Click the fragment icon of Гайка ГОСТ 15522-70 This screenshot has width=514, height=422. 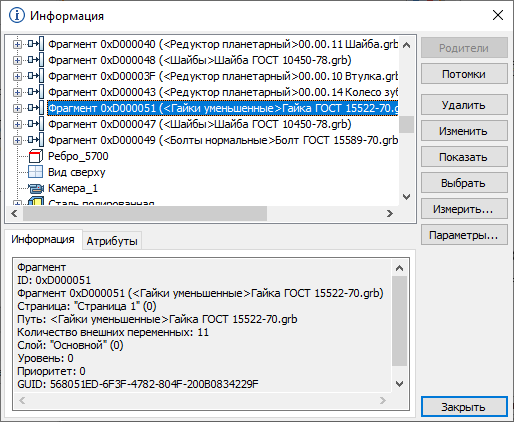click(35, 108)
